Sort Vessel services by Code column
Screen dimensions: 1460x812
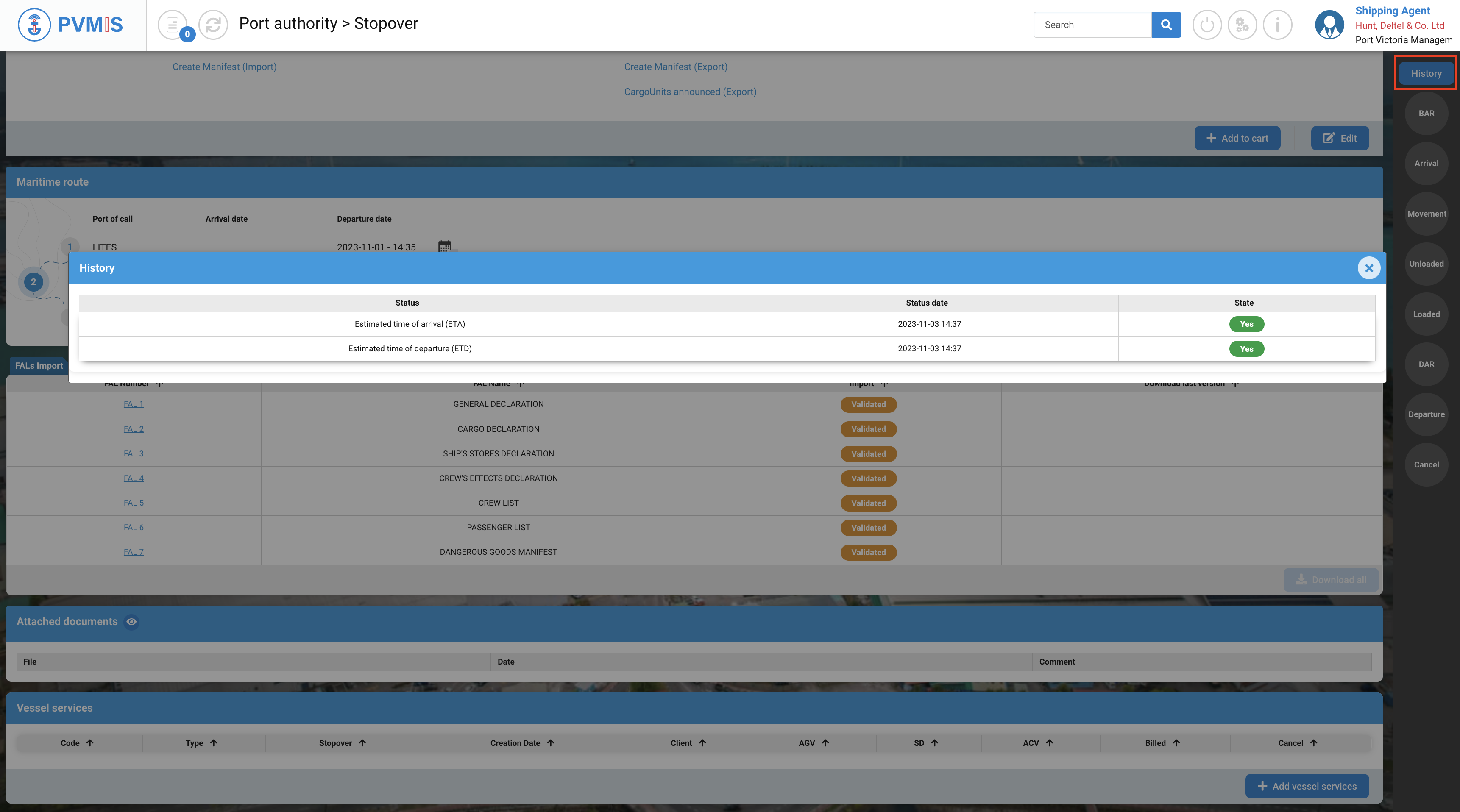coord(89,743)
